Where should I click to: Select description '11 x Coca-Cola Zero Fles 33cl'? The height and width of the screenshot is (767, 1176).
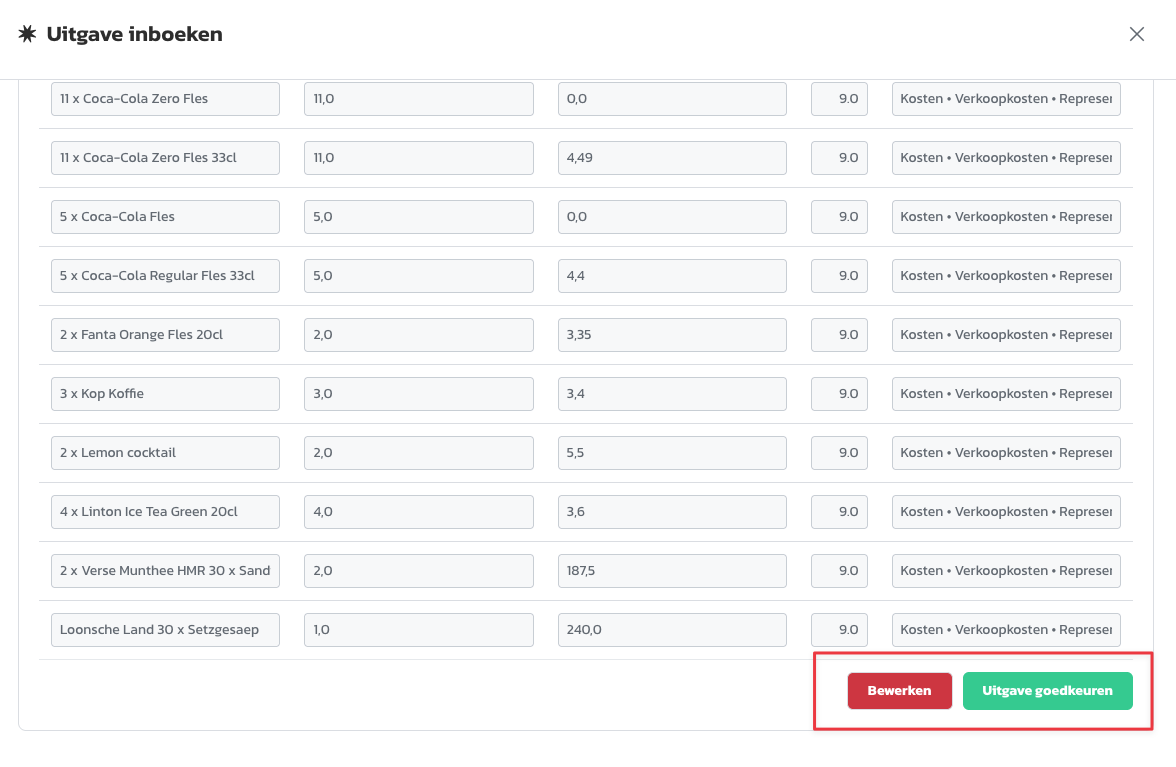(165, 158)
